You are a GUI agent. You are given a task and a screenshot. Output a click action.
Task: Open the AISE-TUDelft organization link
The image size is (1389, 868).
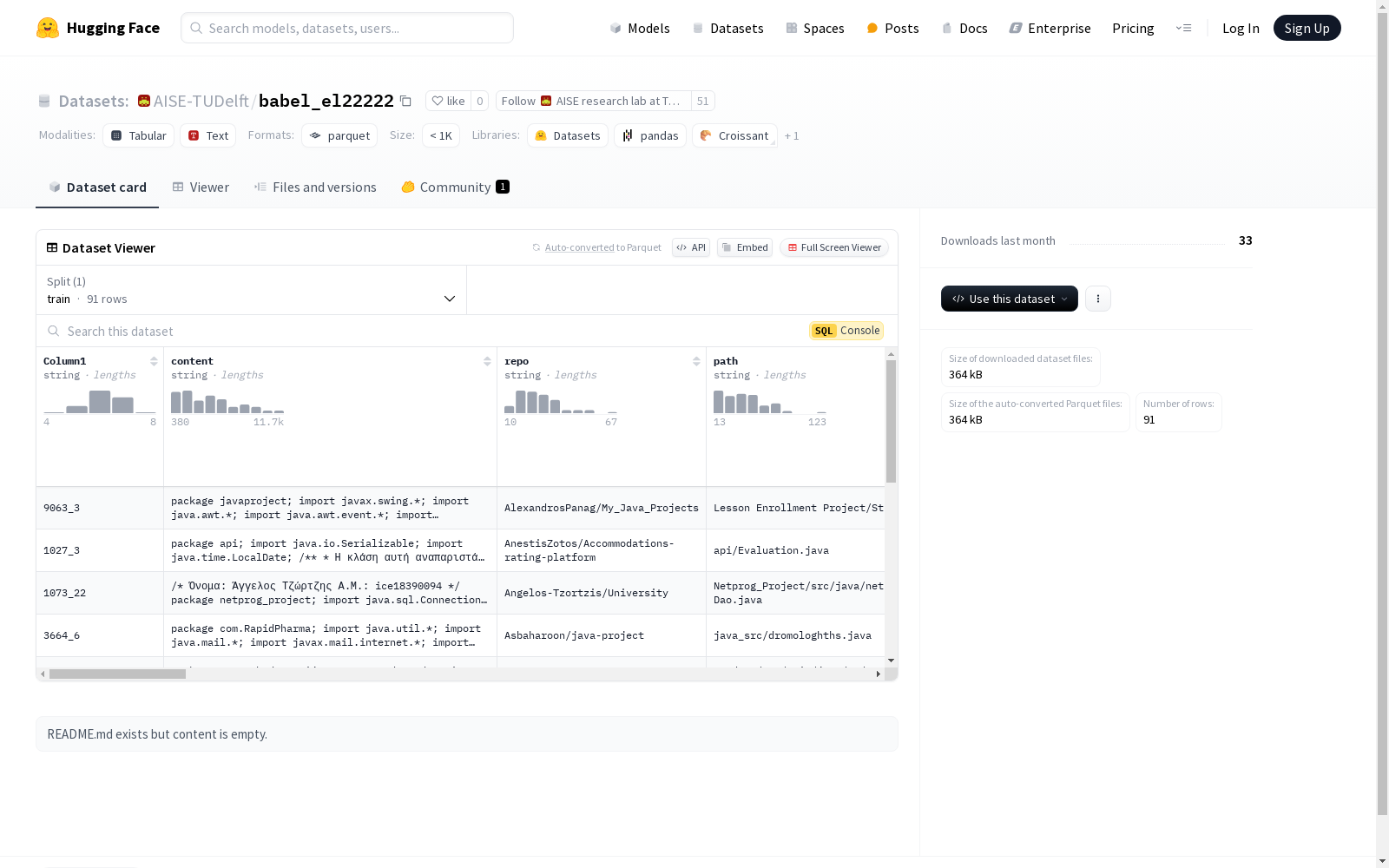[201, 101]
